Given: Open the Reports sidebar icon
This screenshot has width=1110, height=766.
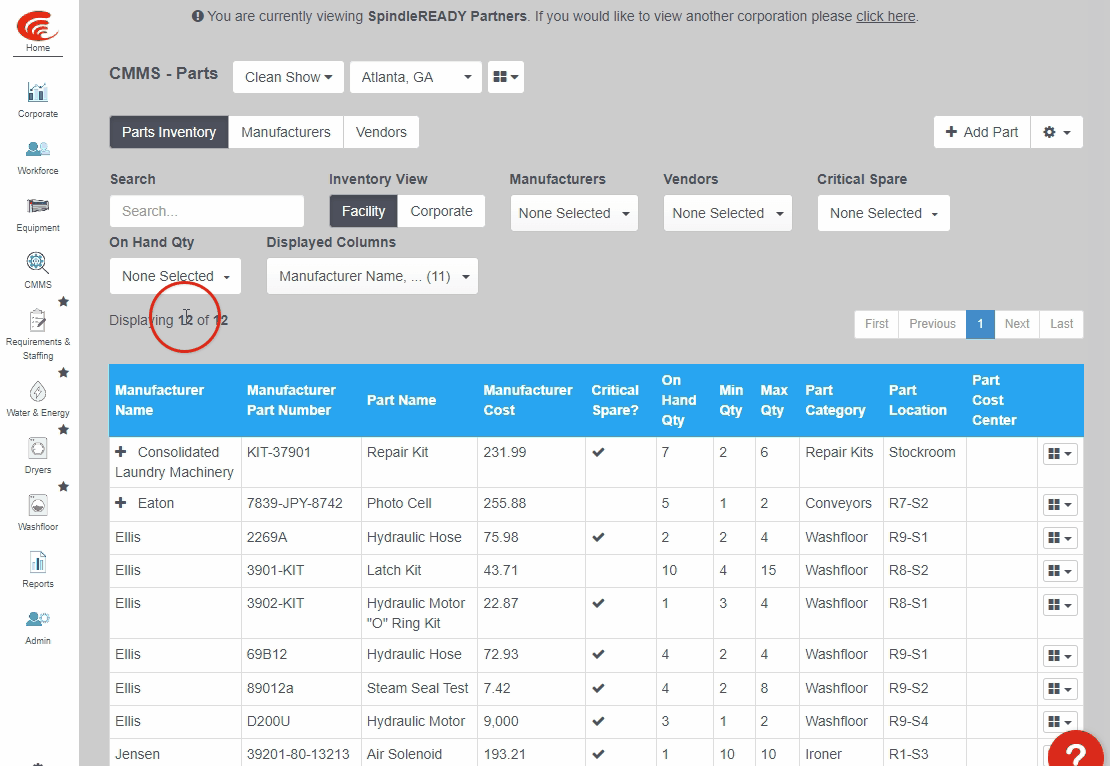Looking at the screenshot, I should click(x=38, y=562).
